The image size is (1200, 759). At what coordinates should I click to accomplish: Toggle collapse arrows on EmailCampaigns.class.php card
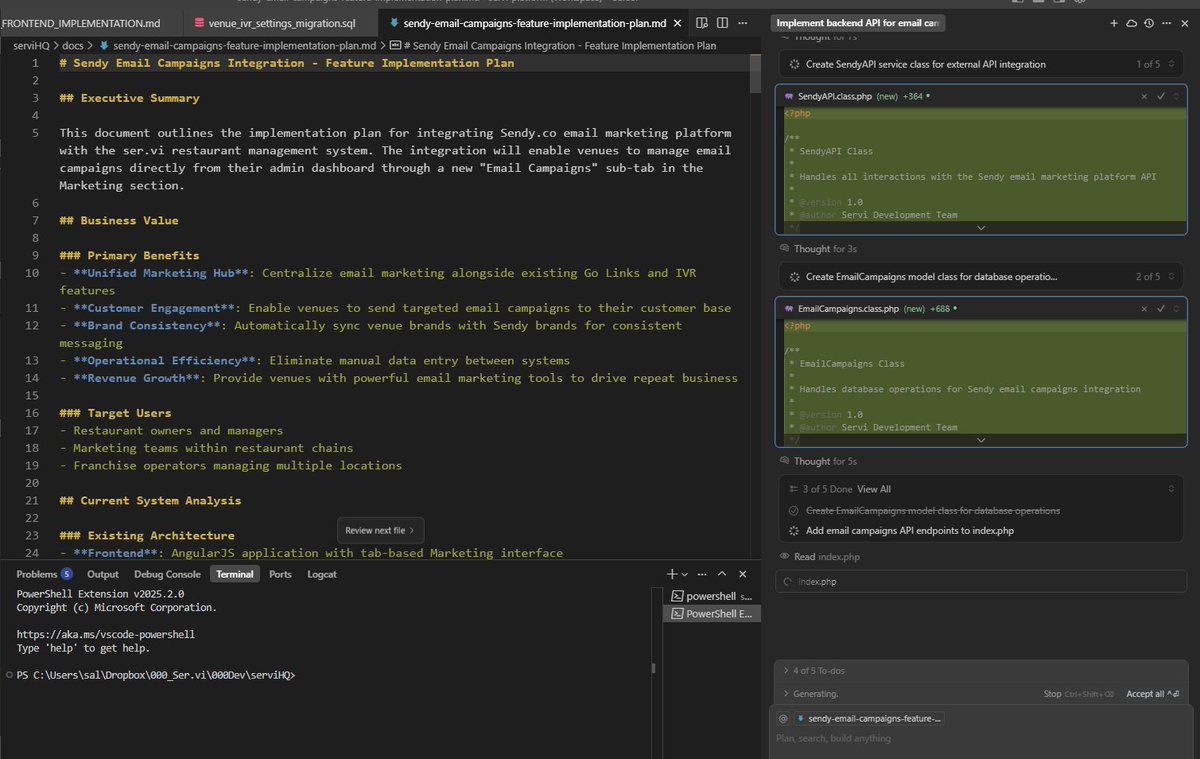(1177, 309)
